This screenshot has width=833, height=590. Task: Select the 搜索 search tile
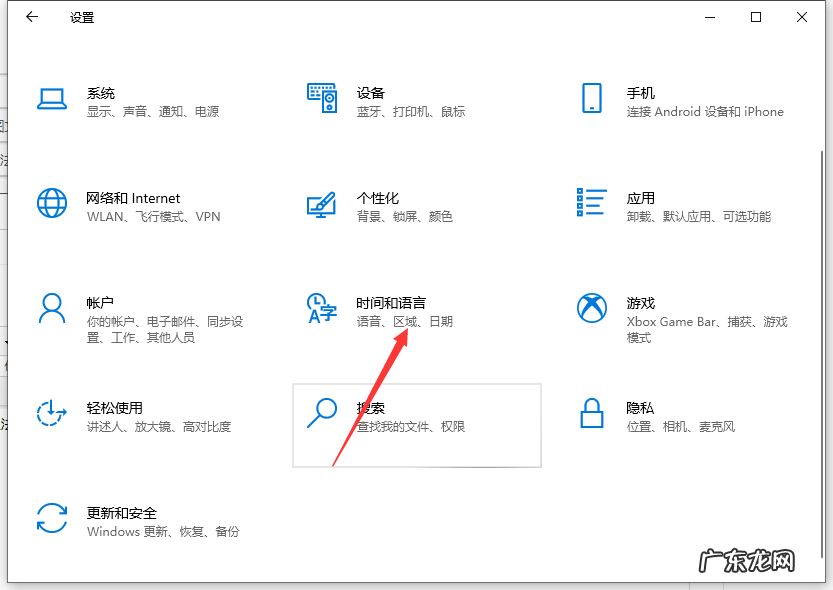click(416, 425)
